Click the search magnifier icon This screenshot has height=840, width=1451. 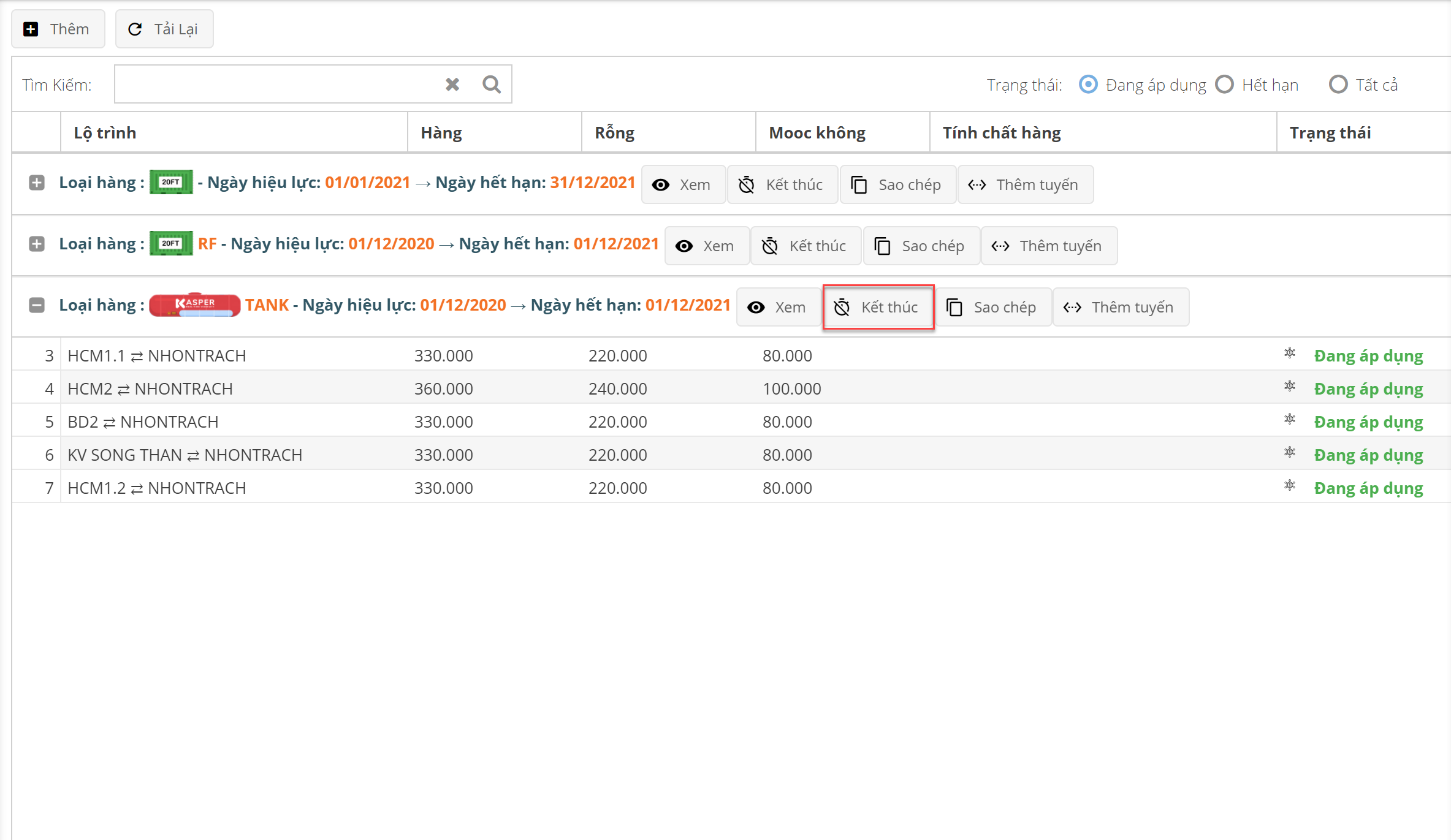coord(491,84)
